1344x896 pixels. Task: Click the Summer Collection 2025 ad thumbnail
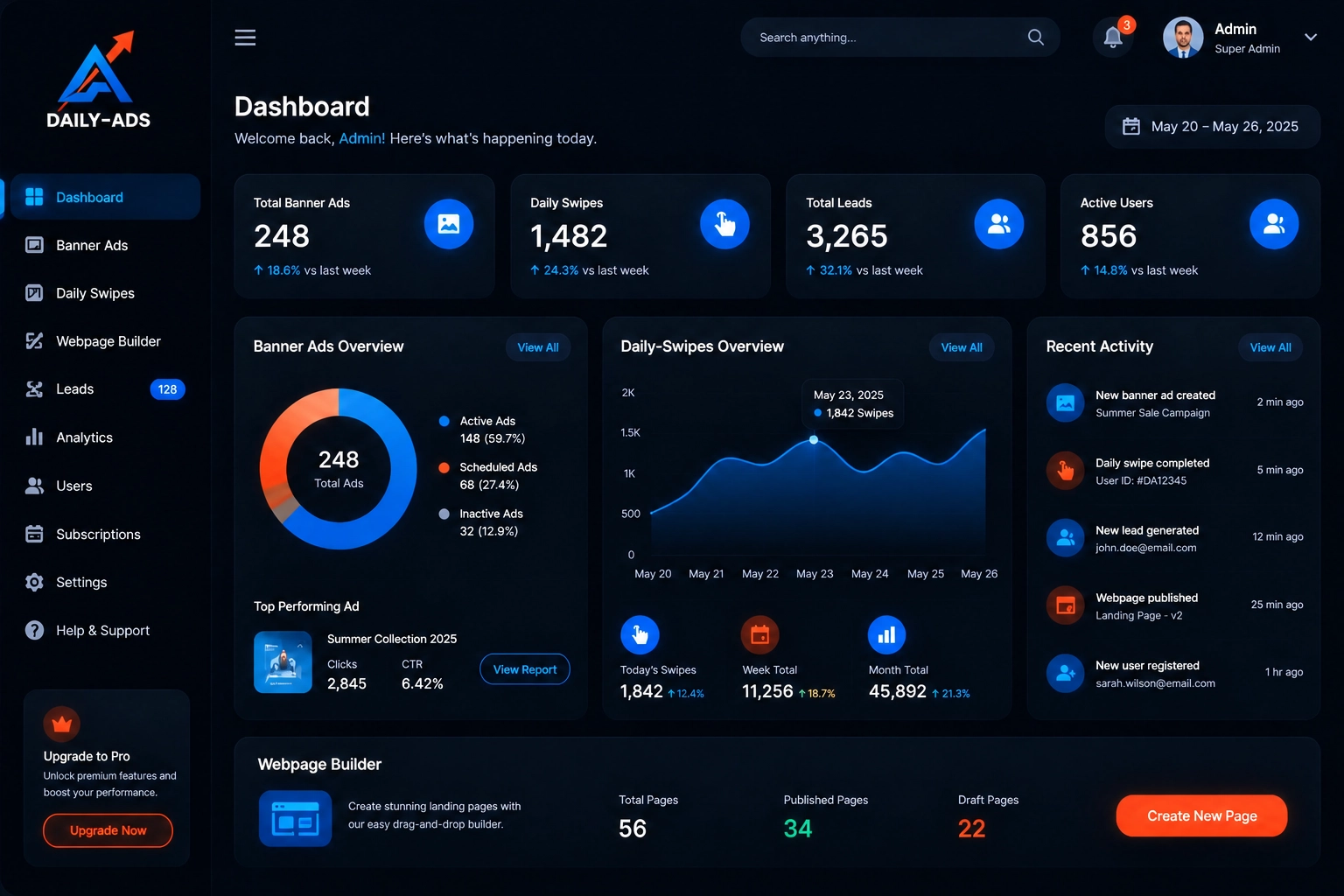(283, 662)
